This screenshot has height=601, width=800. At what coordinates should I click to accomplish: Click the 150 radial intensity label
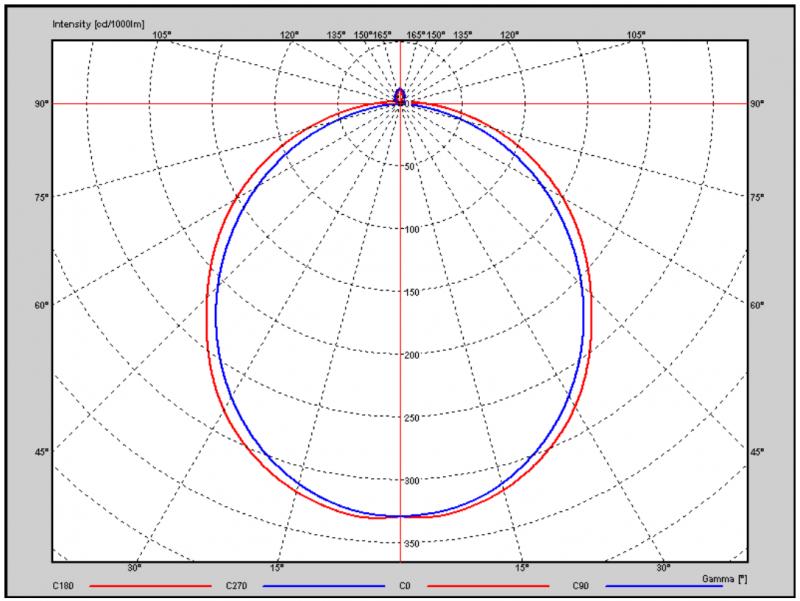point(411,292)
